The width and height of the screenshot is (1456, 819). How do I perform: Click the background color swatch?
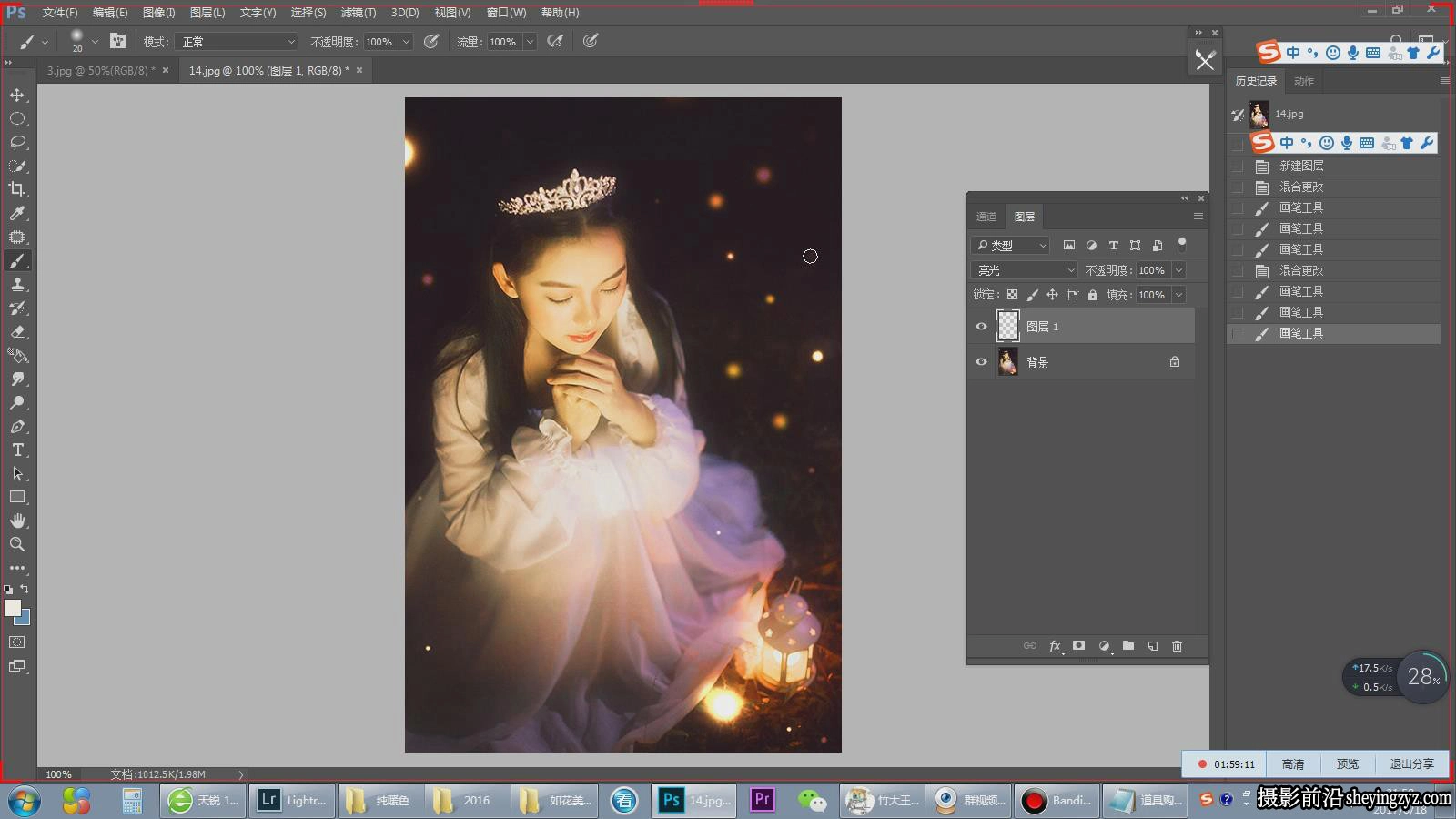tap(24, 619)
